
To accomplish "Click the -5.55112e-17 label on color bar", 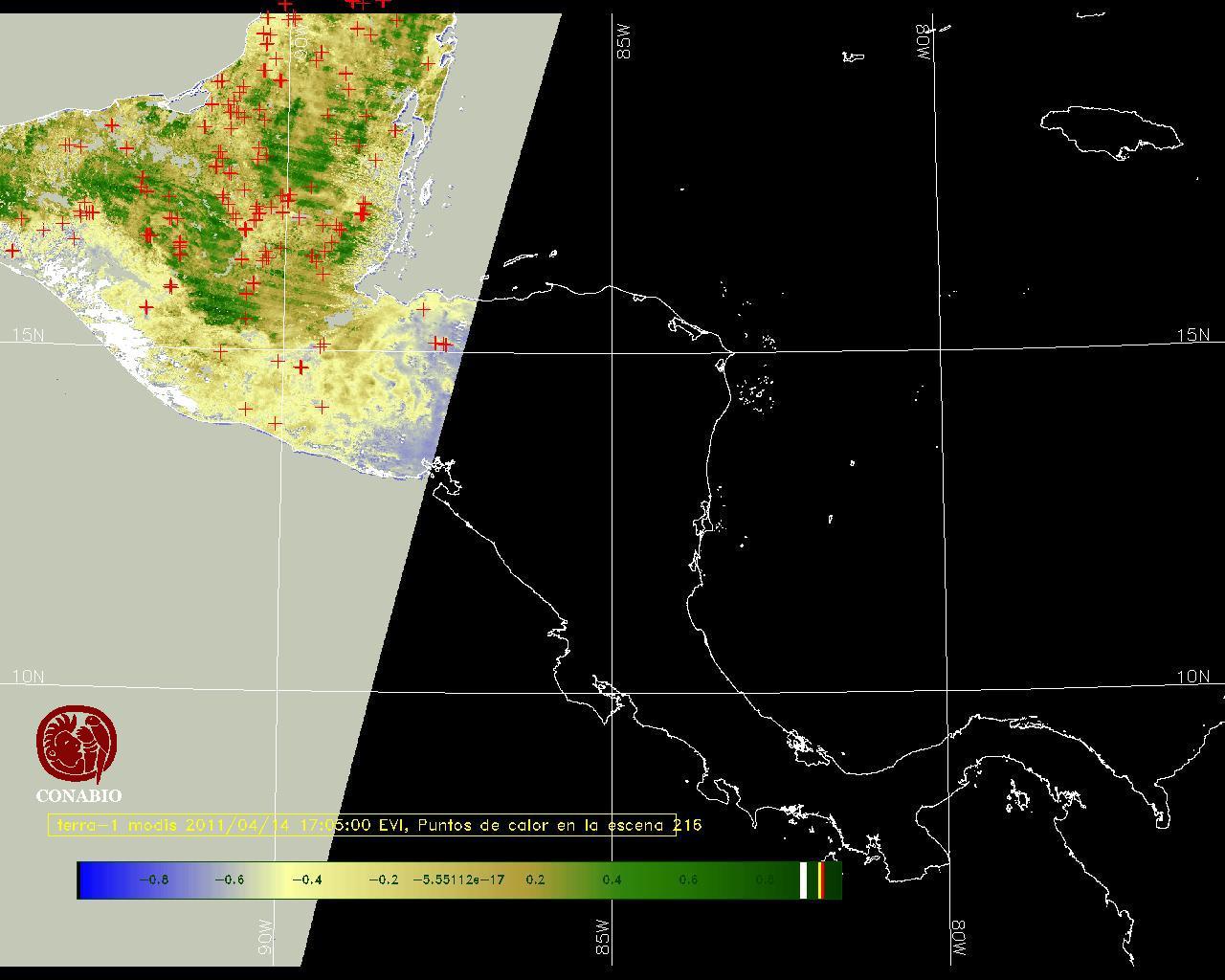I will coord(458,880).
